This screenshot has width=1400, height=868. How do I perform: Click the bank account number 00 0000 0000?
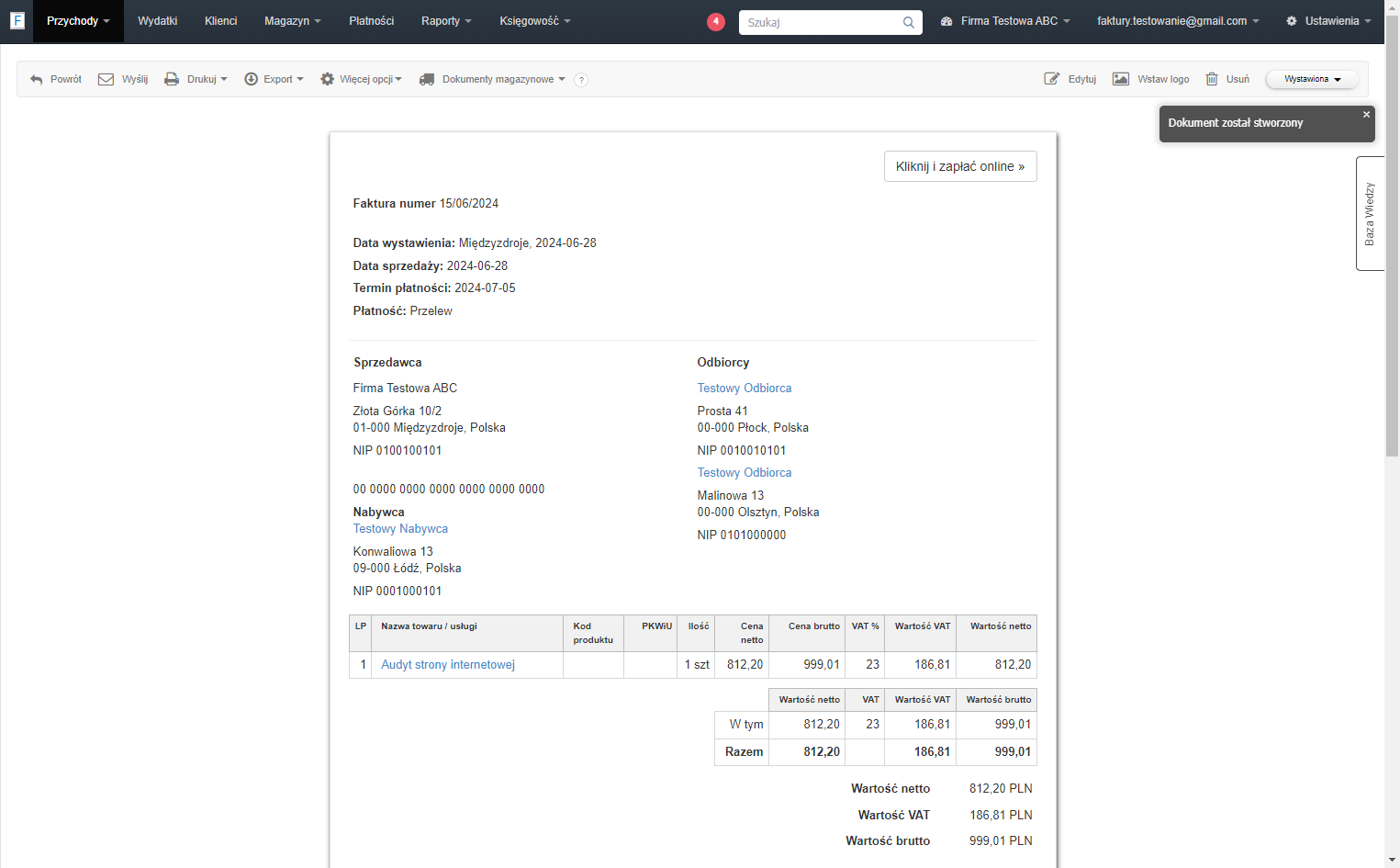point(449,490)
